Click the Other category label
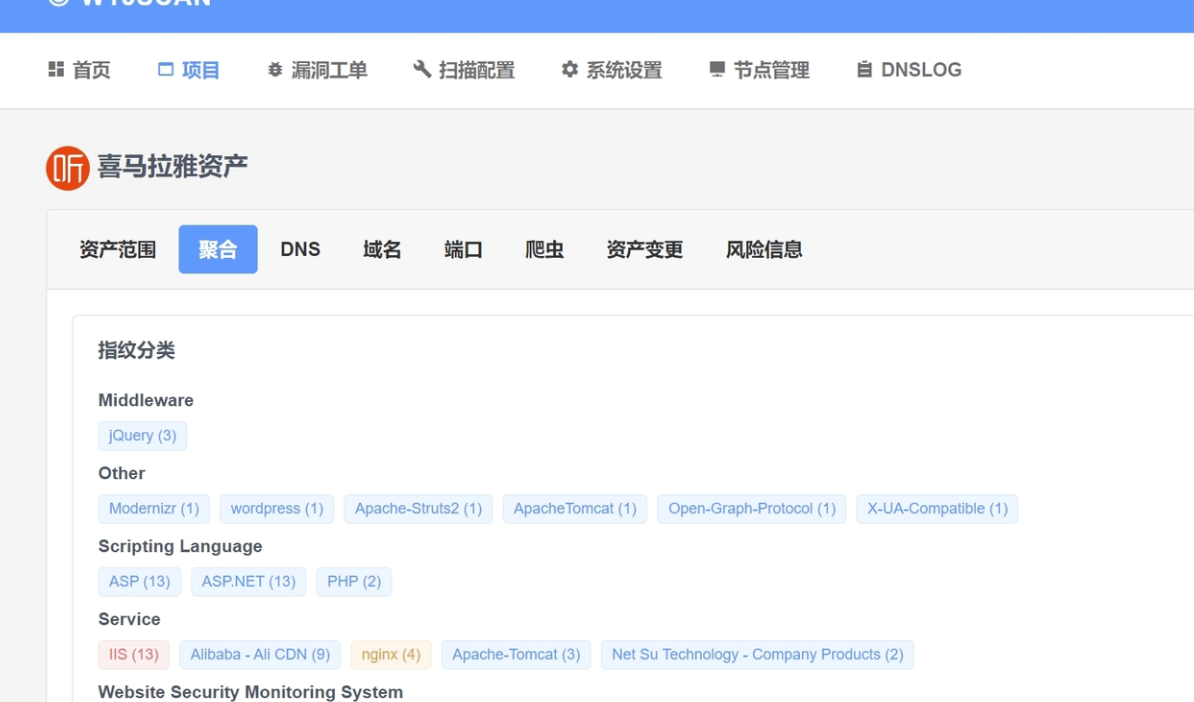 tap(122, 473)
